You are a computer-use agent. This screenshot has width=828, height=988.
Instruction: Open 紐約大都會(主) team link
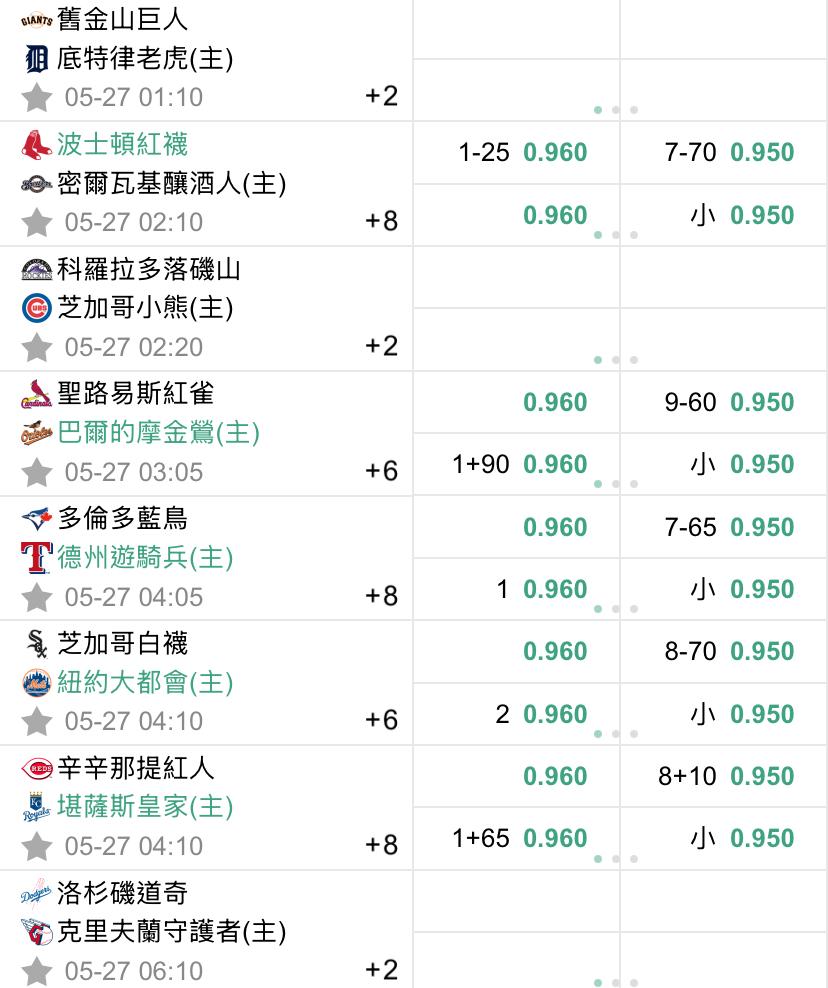pyautogui.click(x=144, y=682)
